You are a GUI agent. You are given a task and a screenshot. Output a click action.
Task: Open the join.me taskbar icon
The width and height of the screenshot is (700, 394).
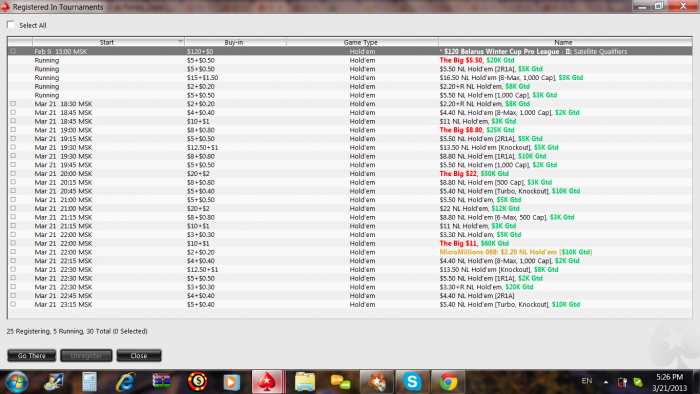[x=341, y=382]
